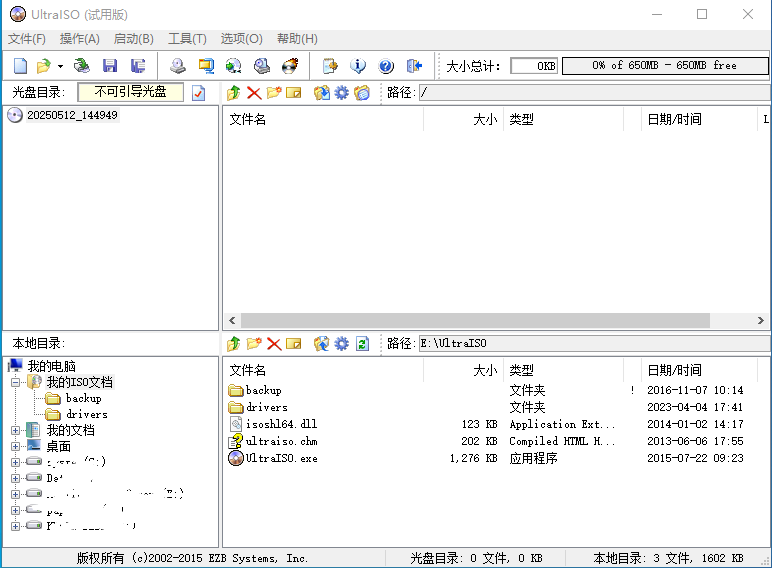Click the compress ISO icon
This screenshot has width=772, height=568.
(206, 65)
